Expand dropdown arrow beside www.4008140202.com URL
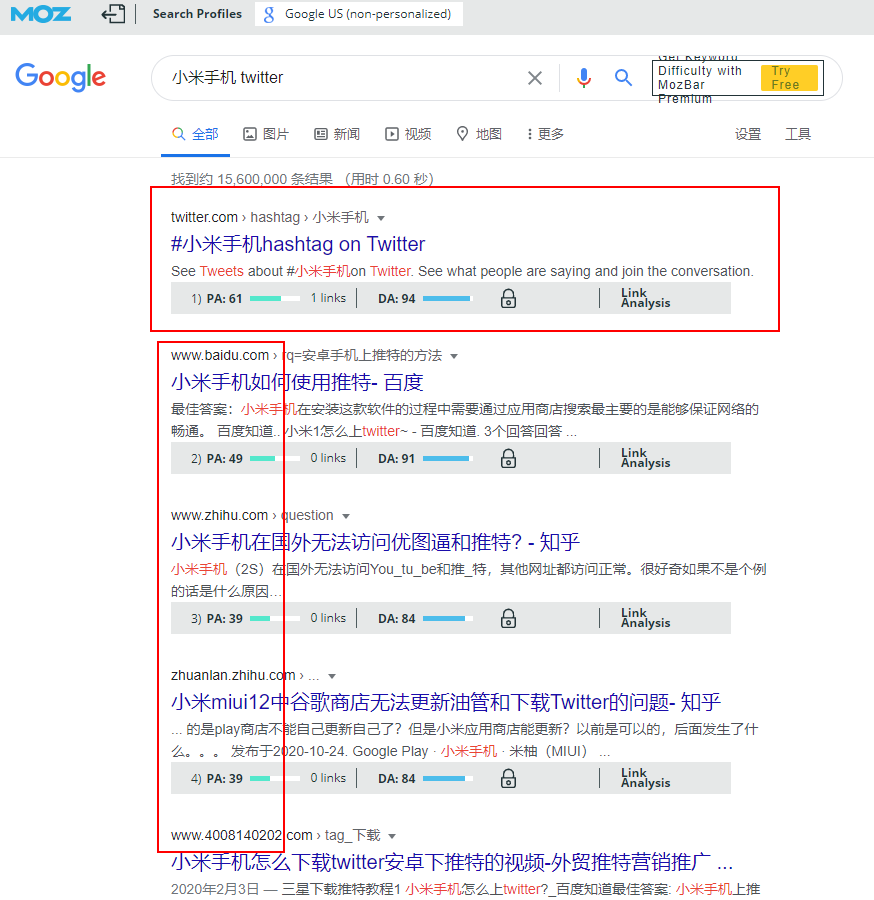 pos(392,836)
